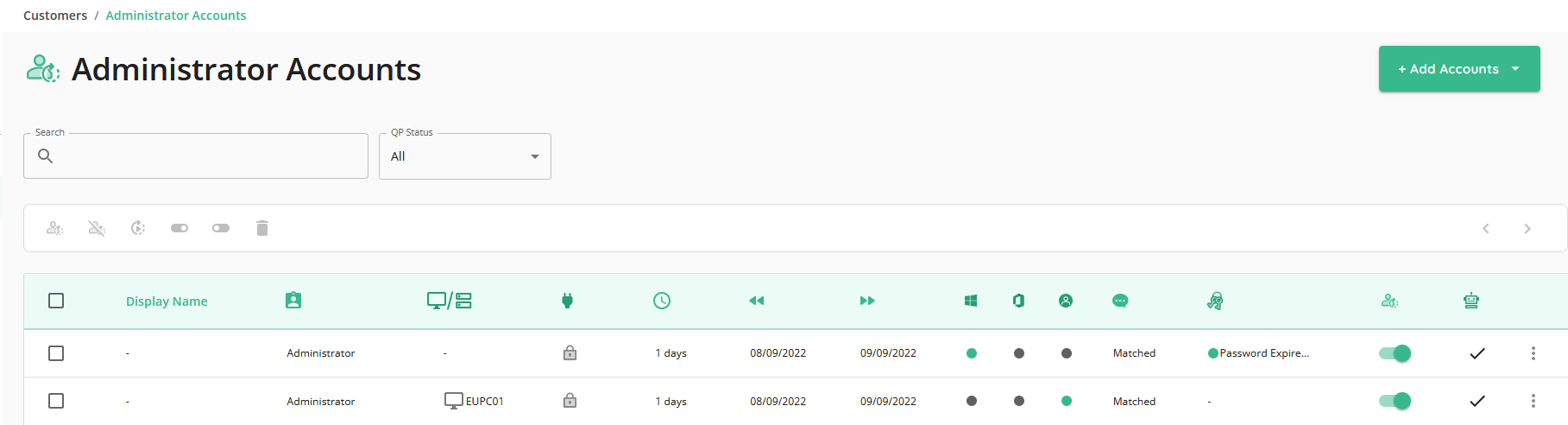Sort by Display Name column
This screenshot has width=1568, height=425.
tap(167, 301)
